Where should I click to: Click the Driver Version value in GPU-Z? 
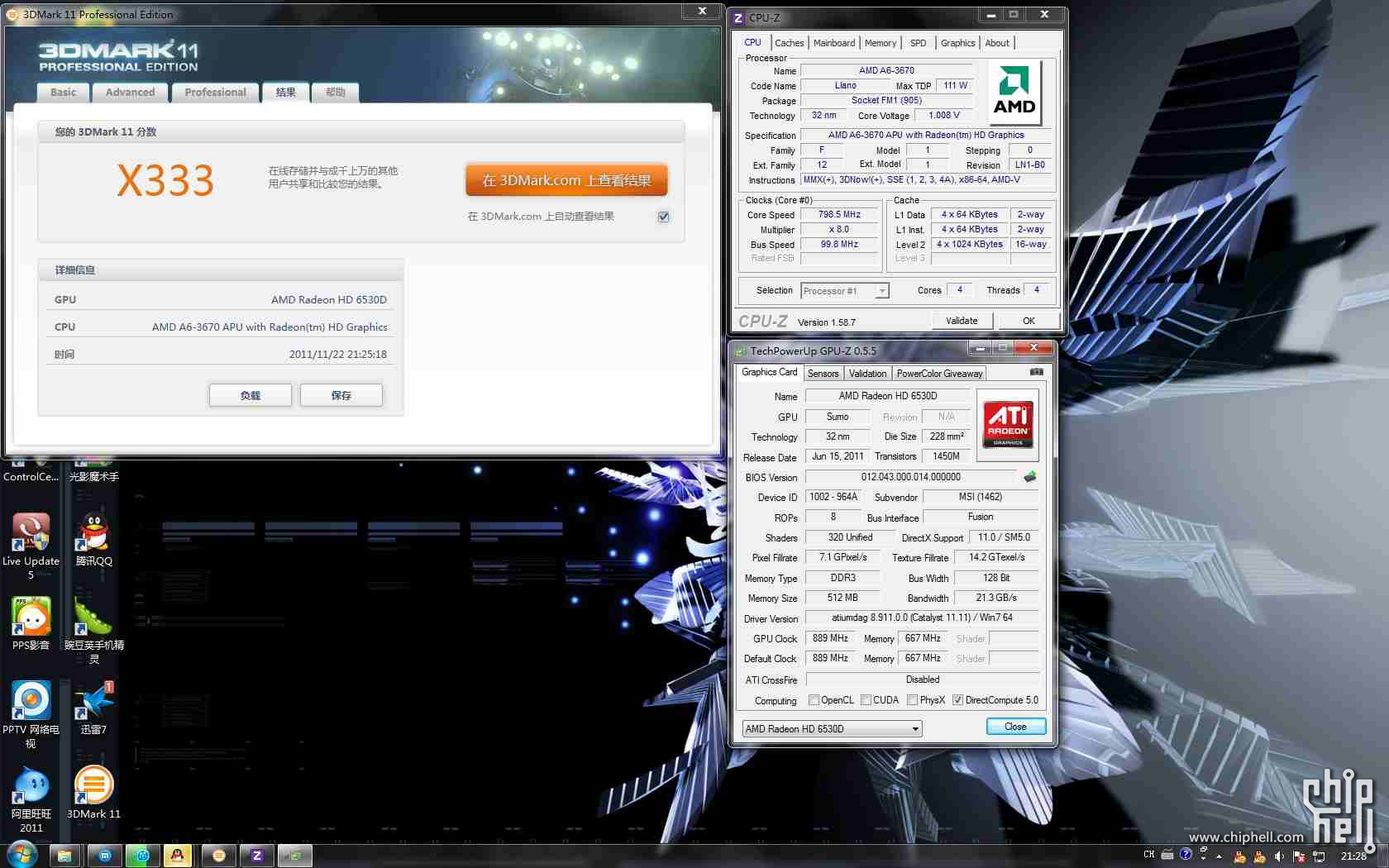point(922,618)
